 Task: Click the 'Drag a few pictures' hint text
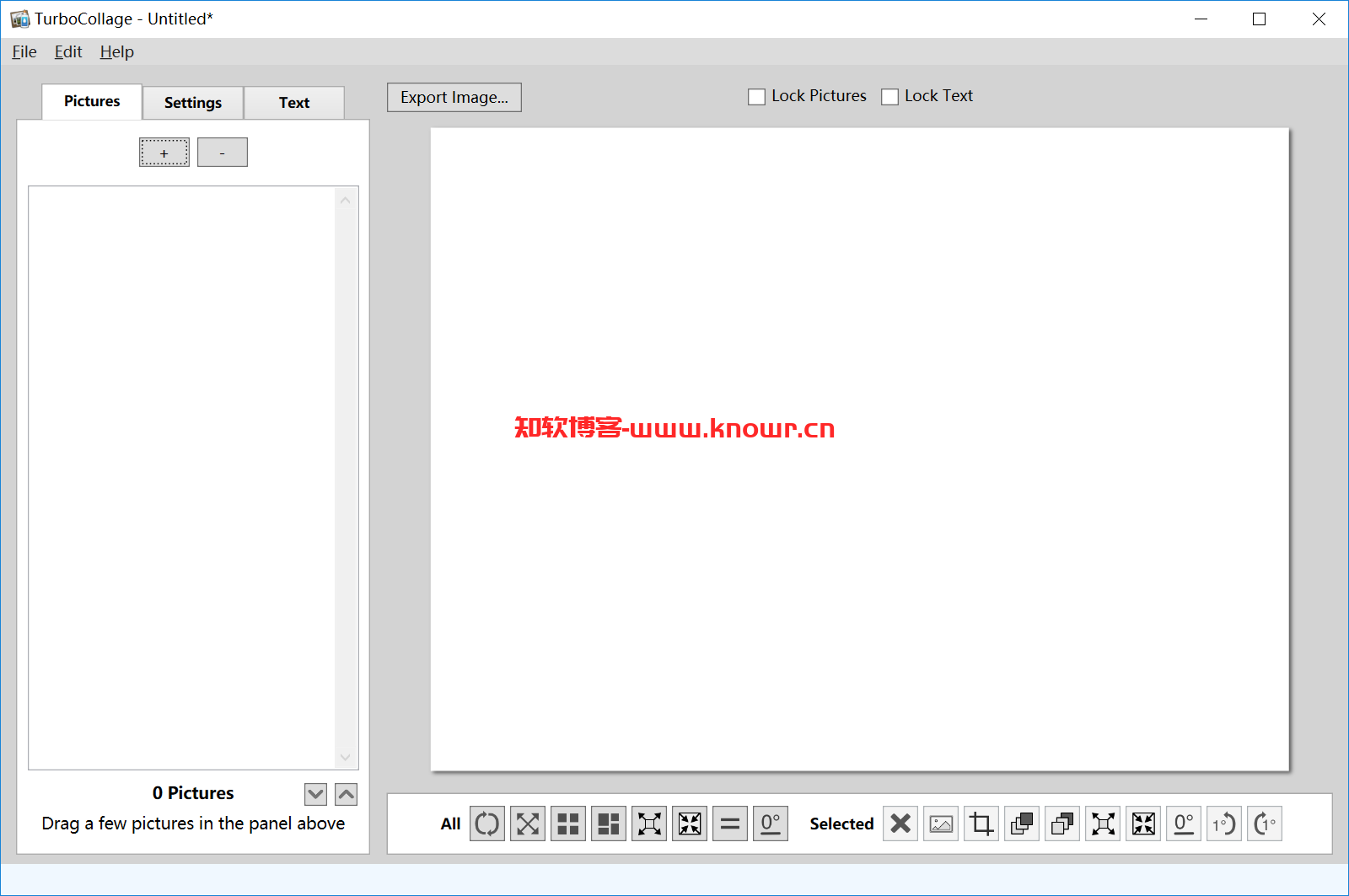coord(193,824)
